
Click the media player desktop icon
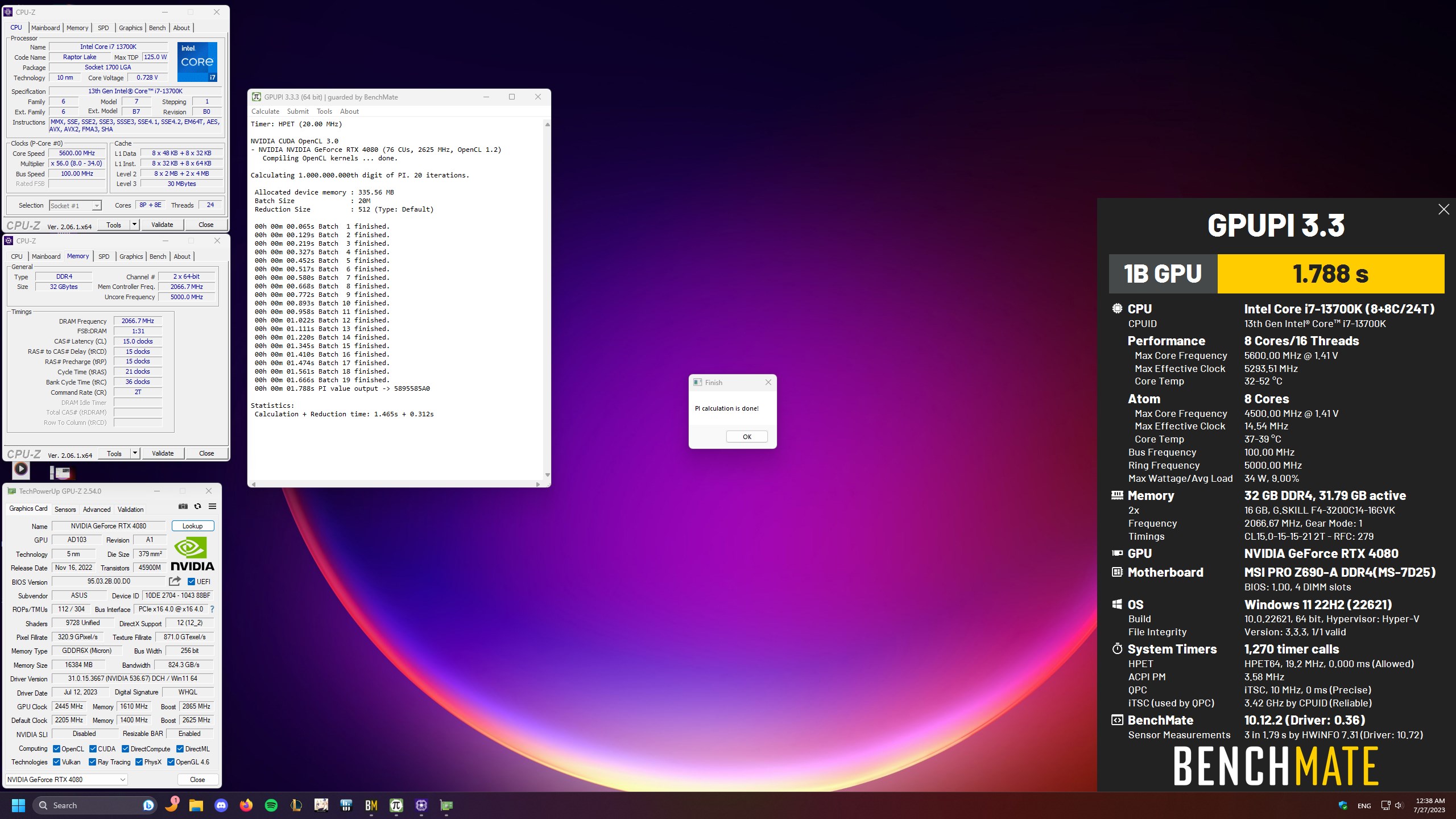(x=21, y=469)
